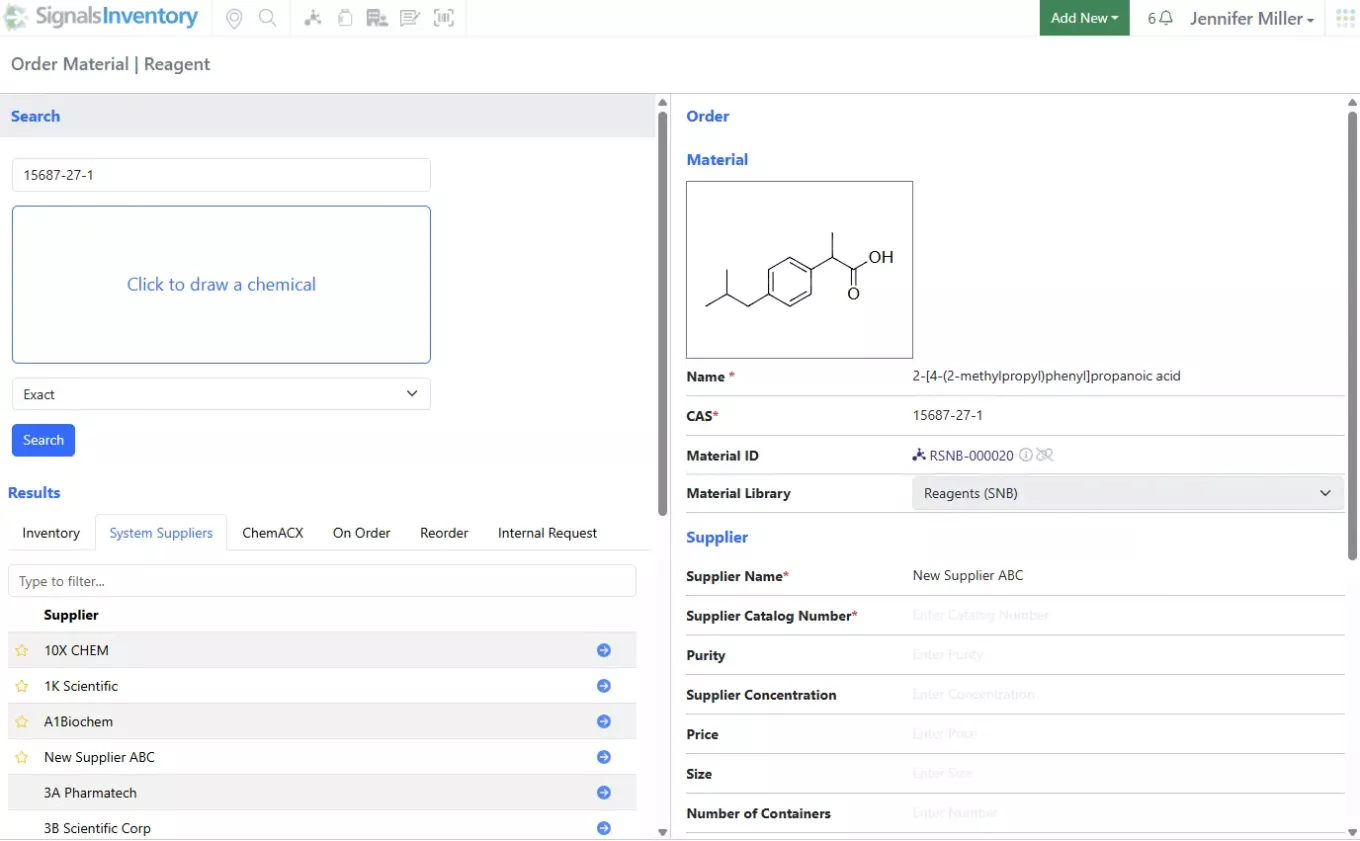Click the info icon next to RSNB-000020

pyautogui.click(x=1025, y=455)
